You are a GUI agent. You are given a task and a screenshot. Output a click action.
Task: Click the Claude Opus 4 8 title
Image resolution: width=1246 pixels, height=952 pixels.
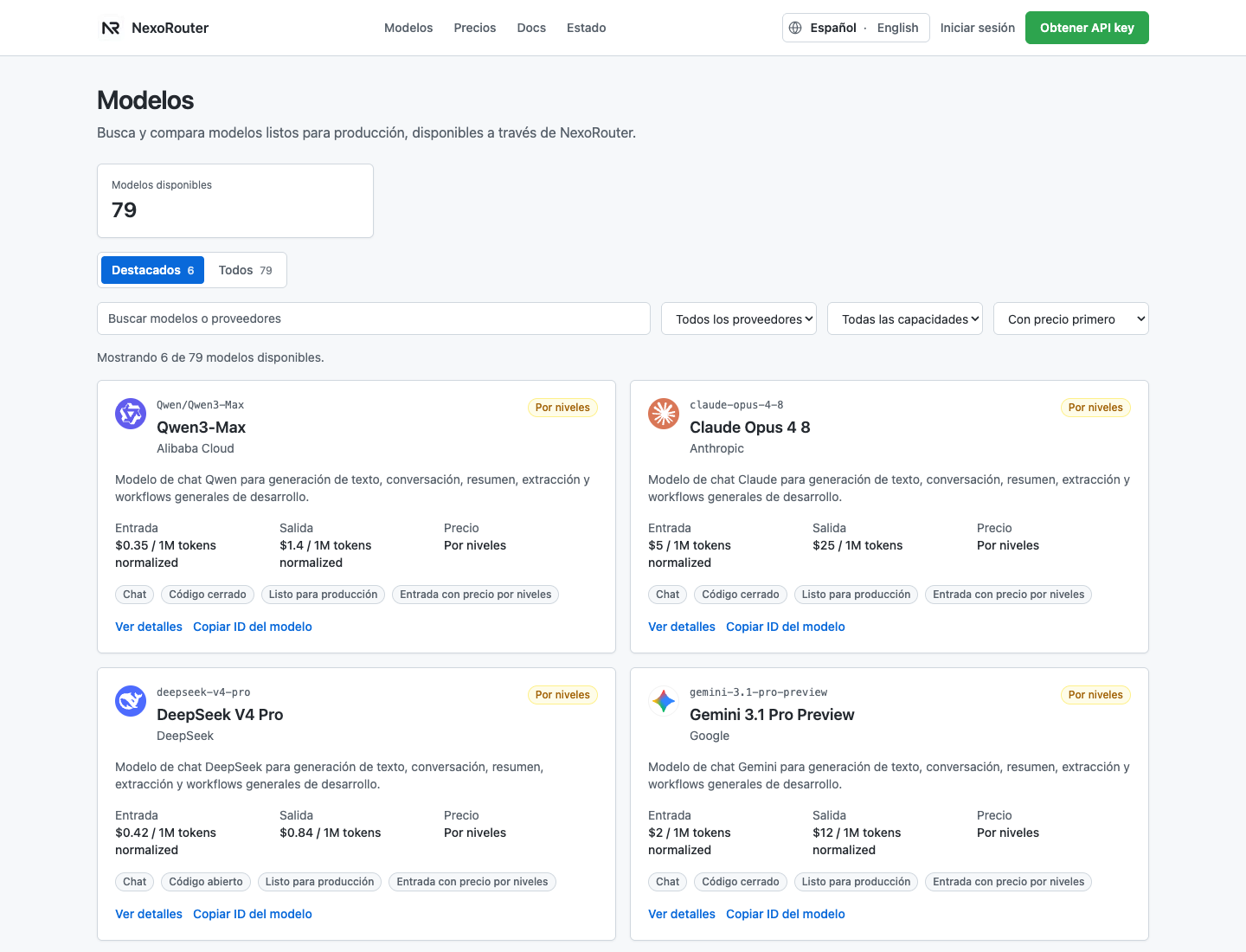(x=750, y=428)
